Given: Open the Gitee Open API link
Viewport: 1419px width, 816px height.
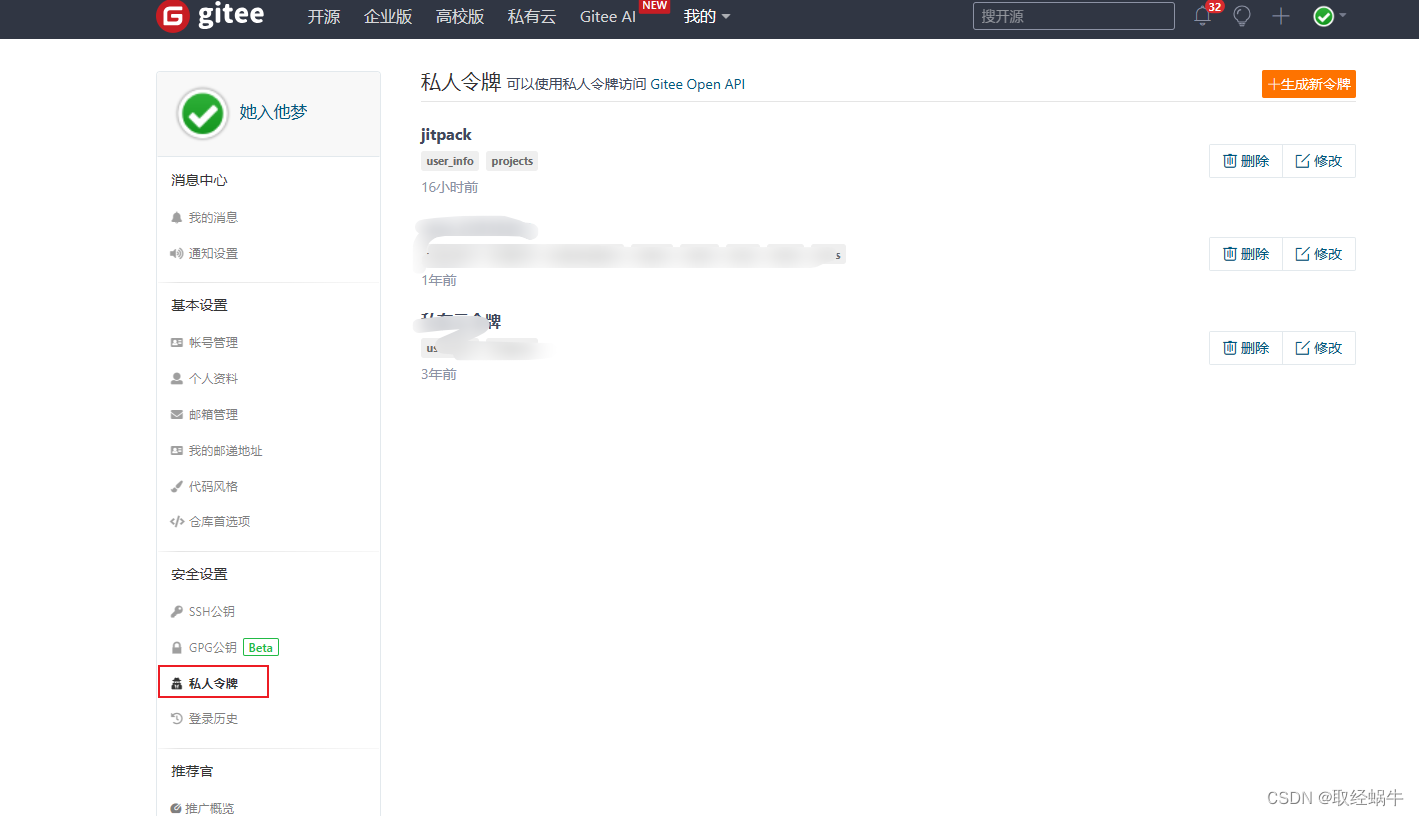Looking at the screenshot, I should (697, 84).
